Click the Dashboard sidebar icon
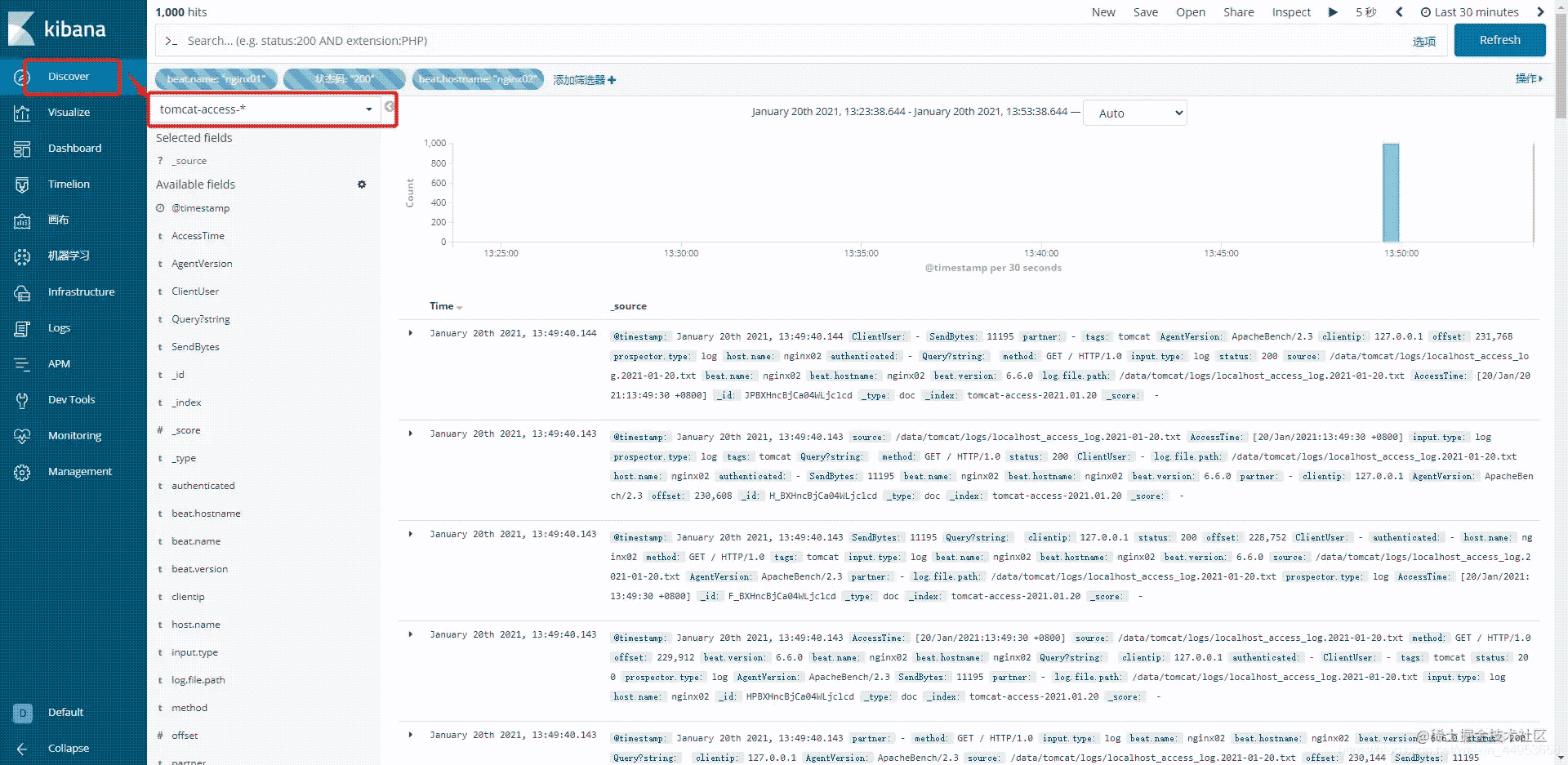 click(22, 149)
